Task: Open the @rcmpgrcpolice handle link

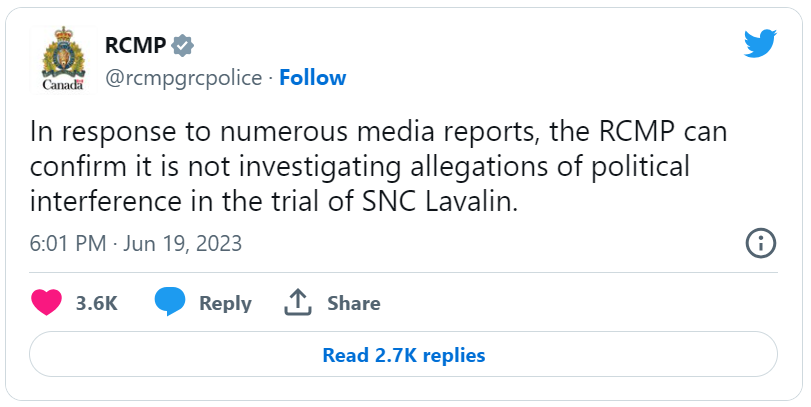Action: (x=184, y=79)
